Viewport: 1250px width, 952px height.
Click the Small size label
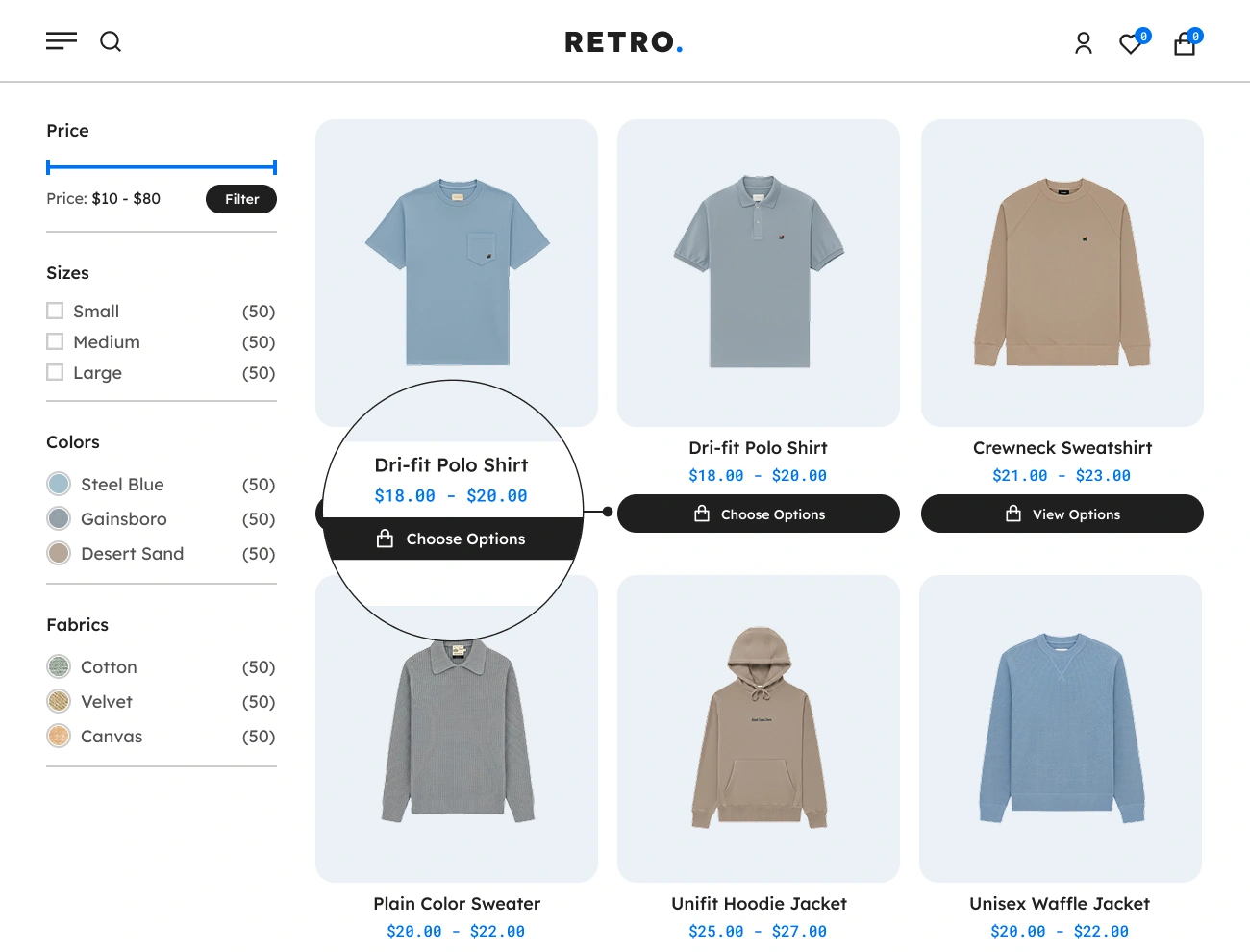[x=96, y=312]
